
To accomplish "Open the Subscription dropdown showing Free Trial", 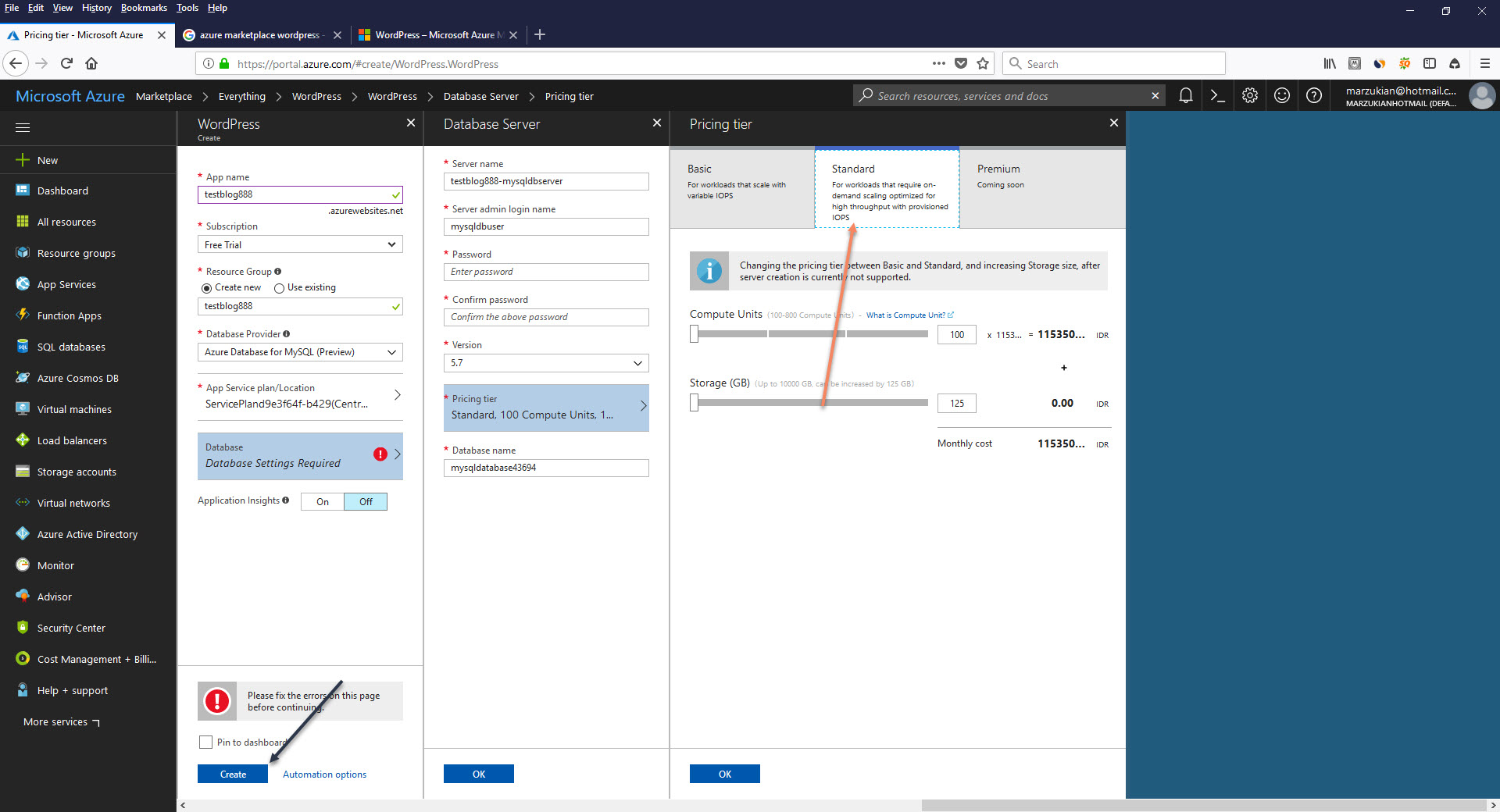I will tap(299, 244).
